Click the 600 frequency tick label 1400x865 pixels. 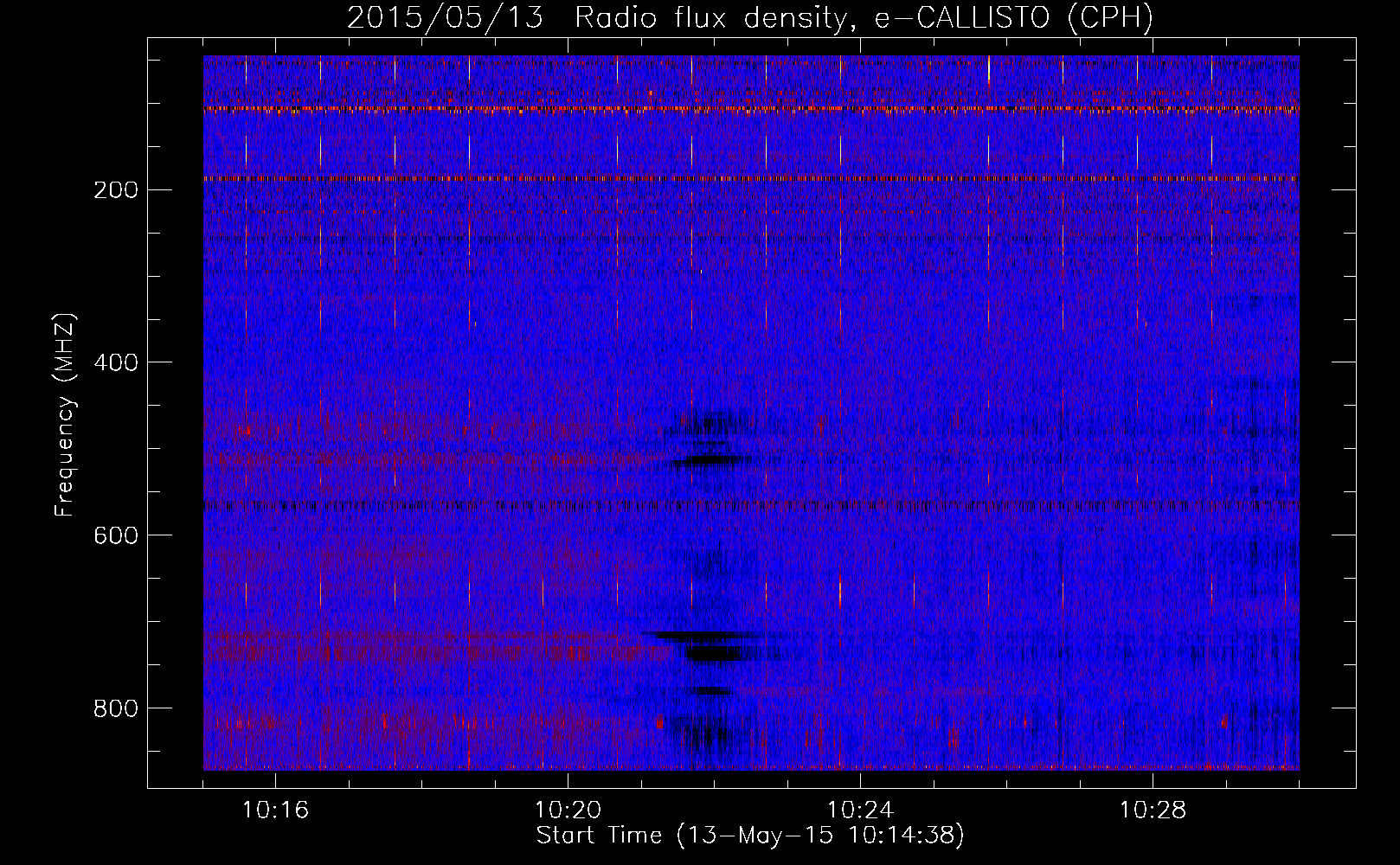pos(116,535)
